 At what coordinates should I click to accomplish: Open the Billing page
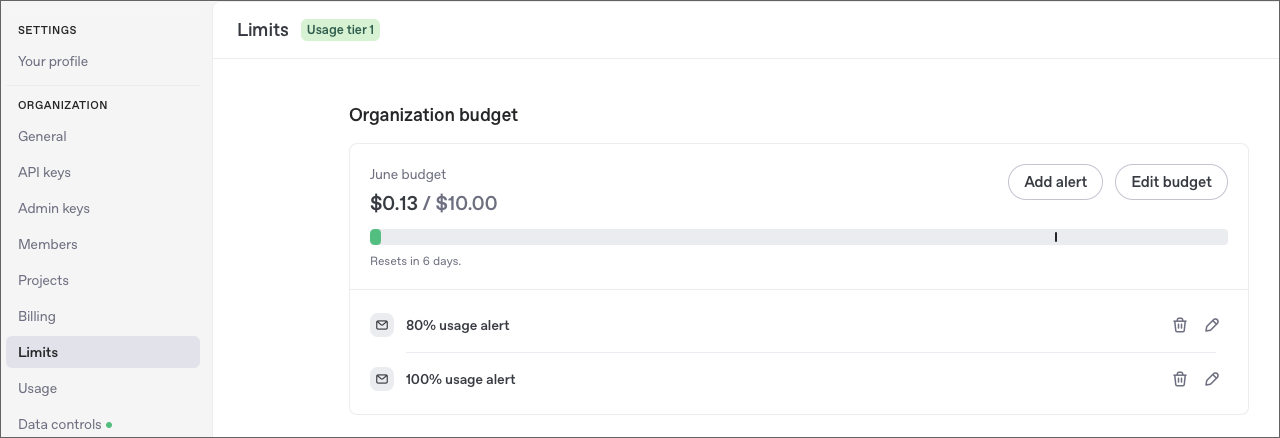(37, 316)
